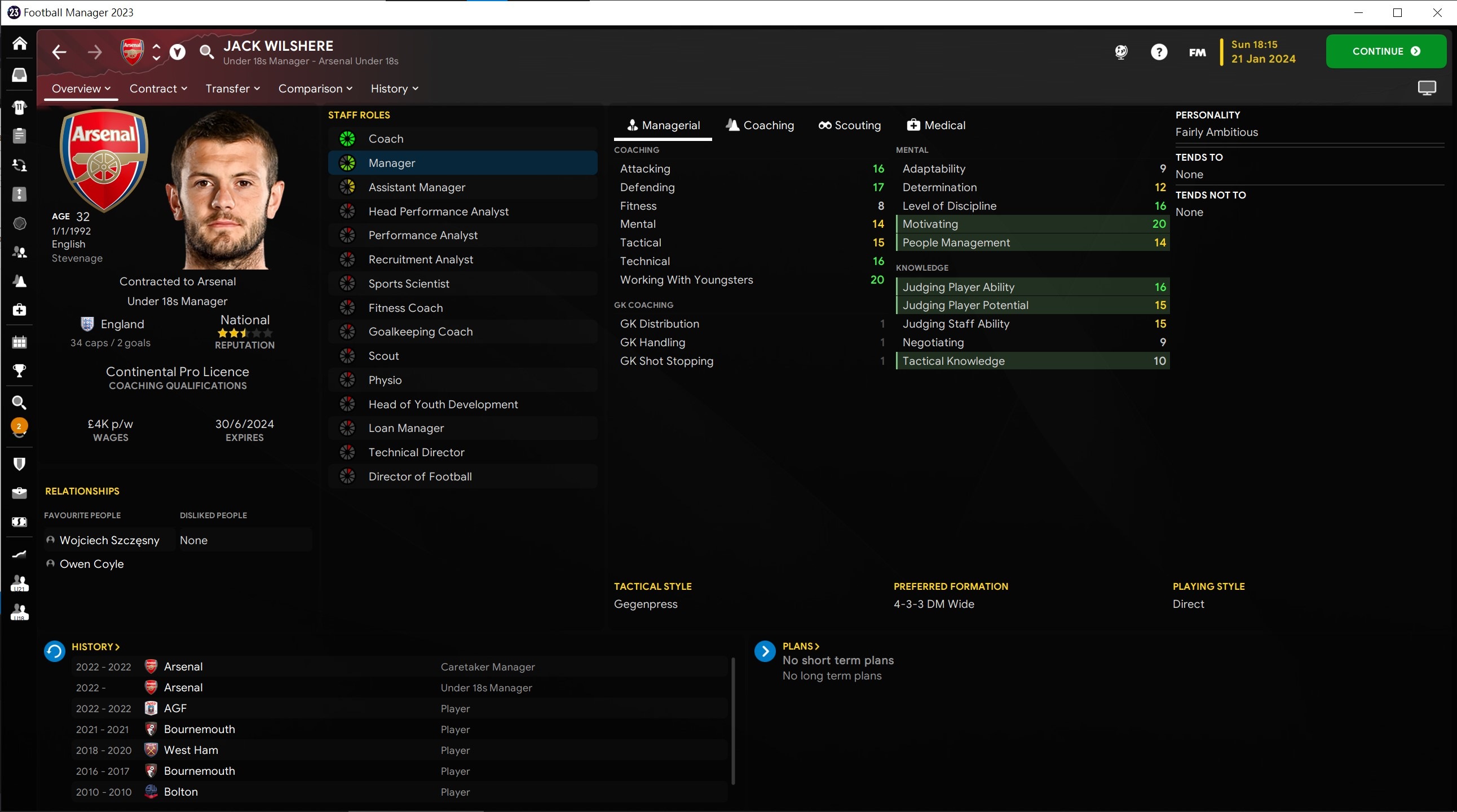Open the screen flow monitor icon
The width and height of the screenshot is (1457, 812).
coord(1427,88)
